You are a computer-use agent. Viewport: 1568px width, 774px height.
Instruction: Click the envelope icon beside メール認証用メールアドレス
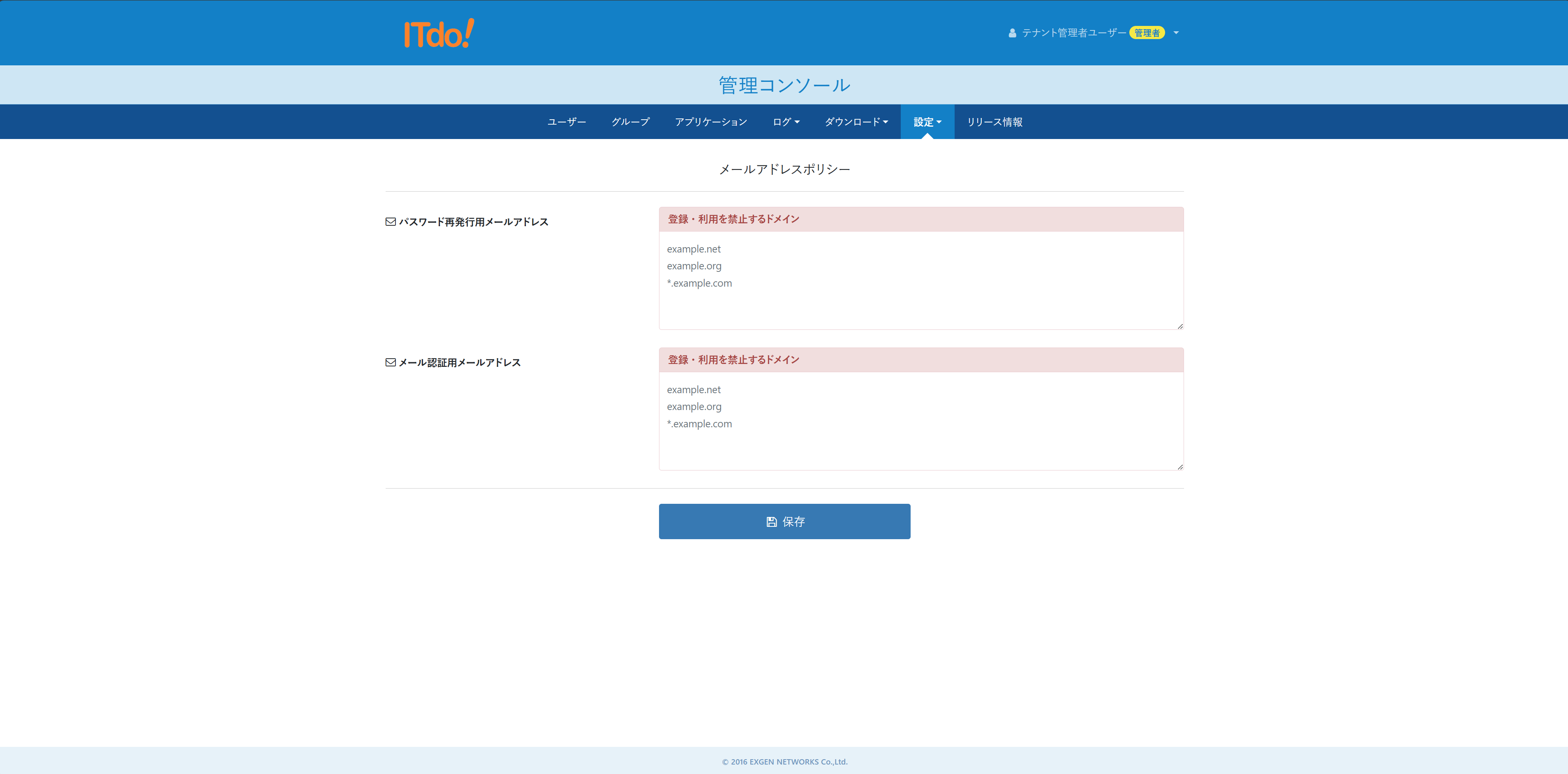[390, 362]
